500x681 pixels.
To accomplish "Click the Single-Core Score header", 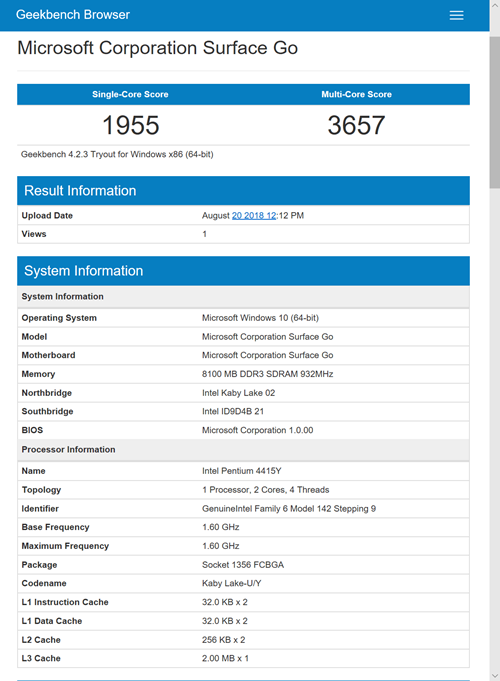I will point(130,94).
